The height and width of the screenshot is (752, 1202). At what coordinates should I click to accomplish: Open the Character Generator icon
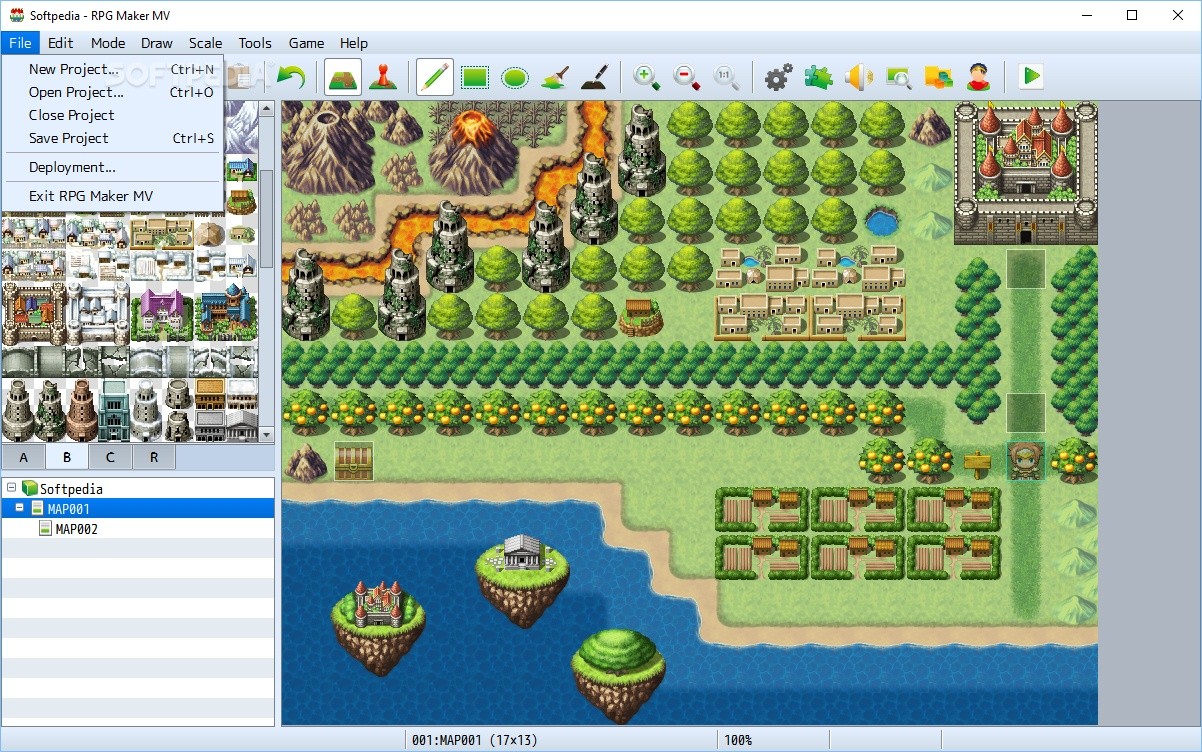point(978,77)
